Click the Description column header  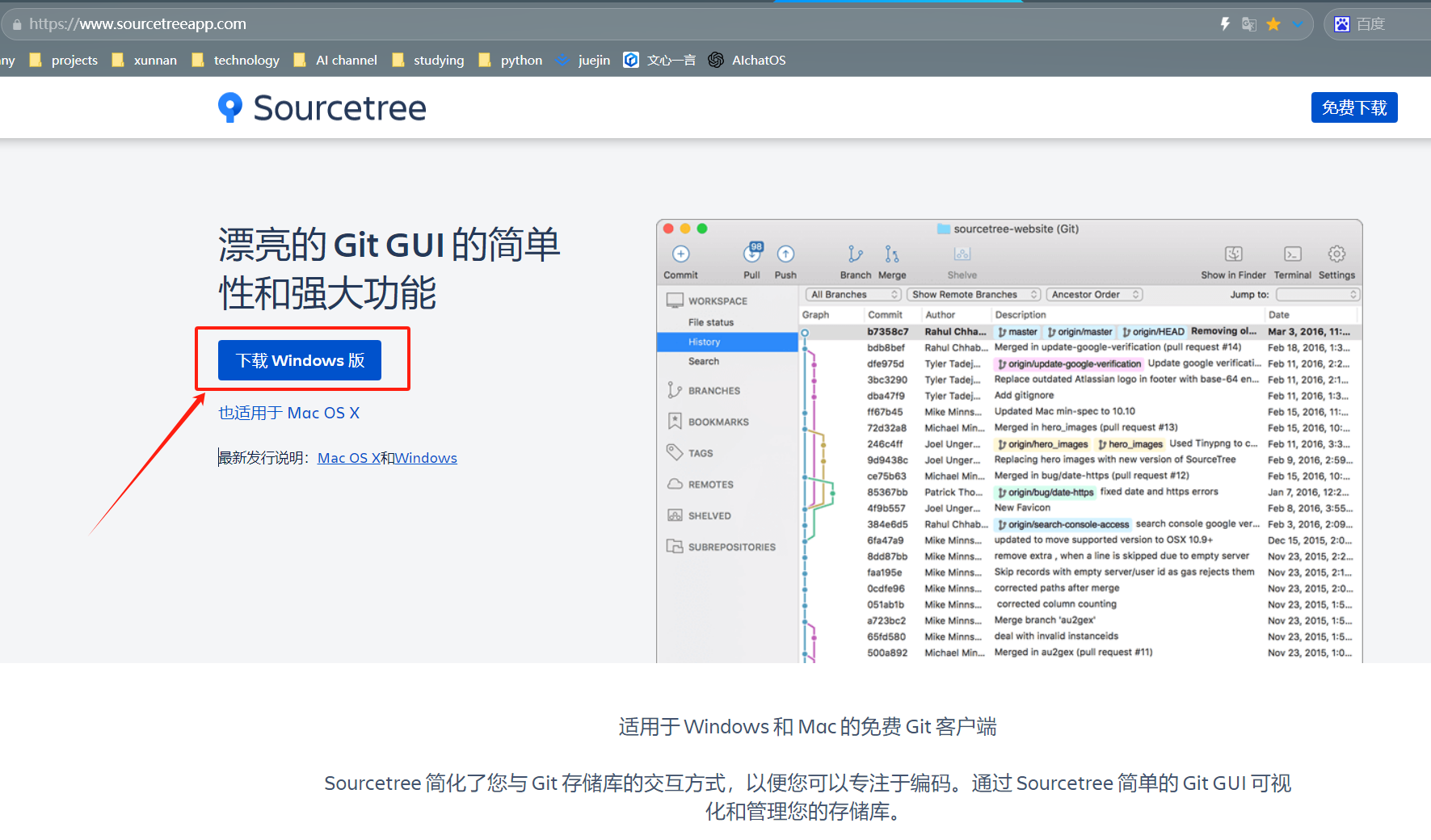(1020, 315)
